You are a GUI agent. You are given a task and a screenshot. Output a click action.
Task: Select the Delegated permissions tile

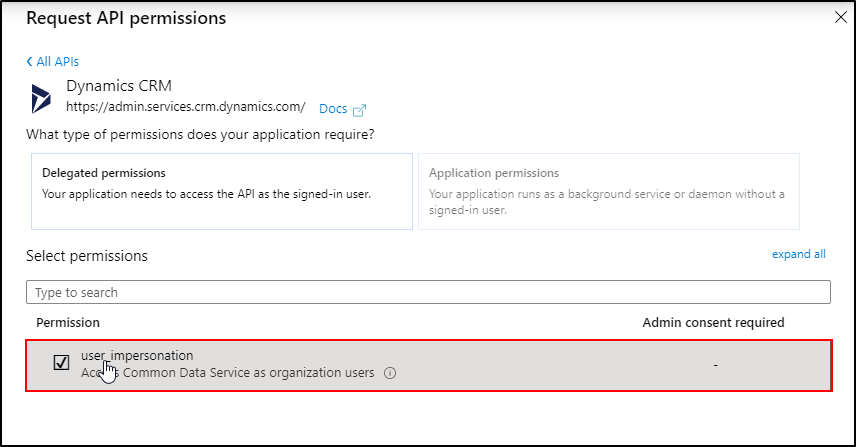(222, 191)
